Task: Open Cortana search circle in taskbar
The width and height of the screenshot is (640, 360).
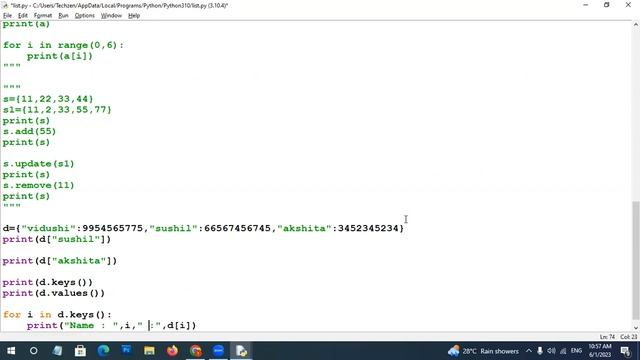Action: pyautogui.click(x=34, y=351)
